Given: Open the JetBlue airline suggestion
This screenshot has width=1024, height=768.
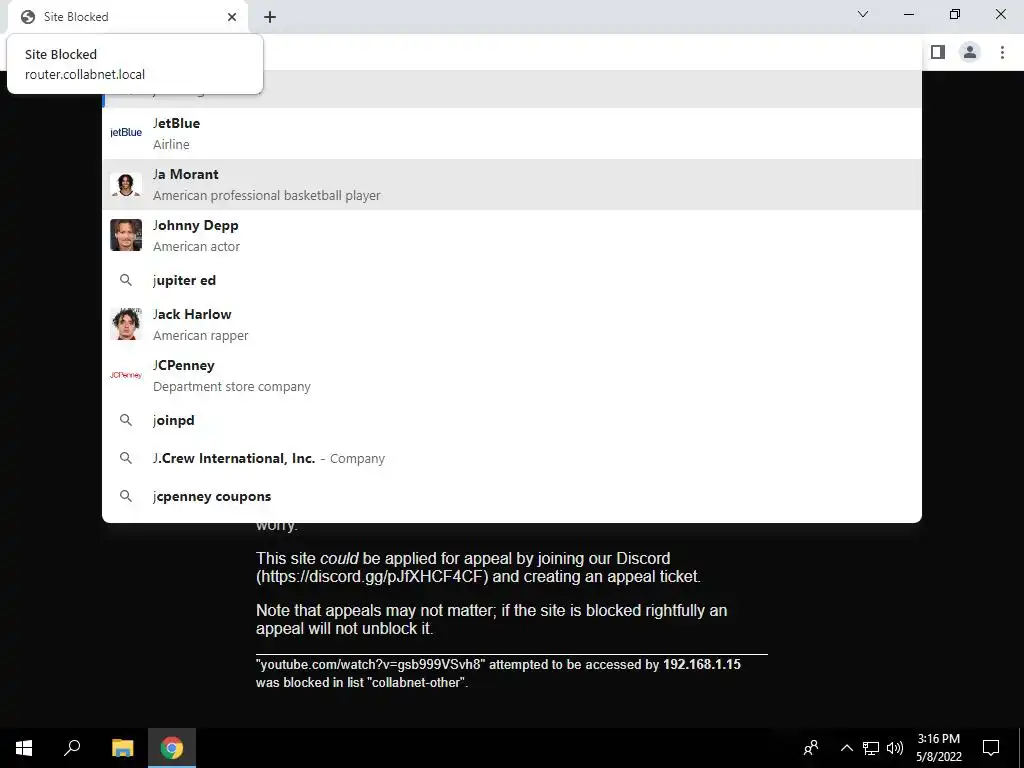Looking at the screenshot, I should (511, 133).
